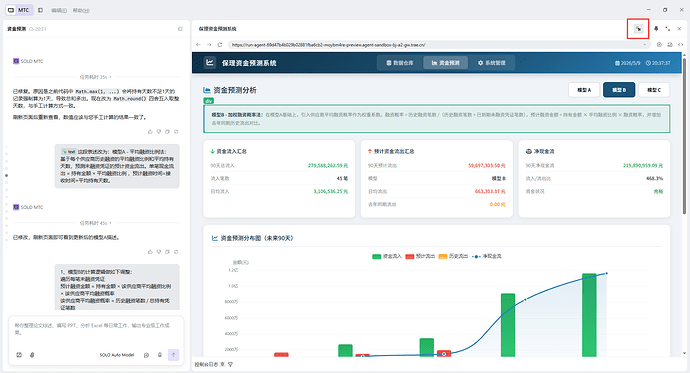The width and height of the screenshot is (690, 373).
Task: Go forward in the preview browser
Action: pos(209,44)
